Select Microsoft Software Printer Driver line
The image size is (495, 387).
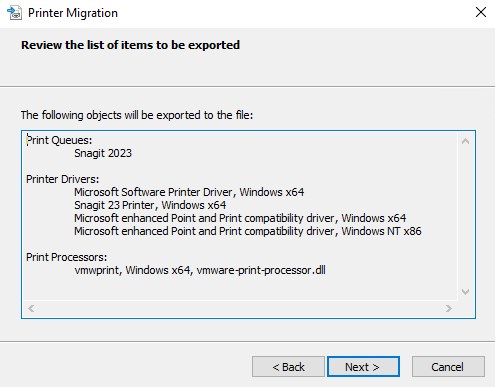pos(189,192)
